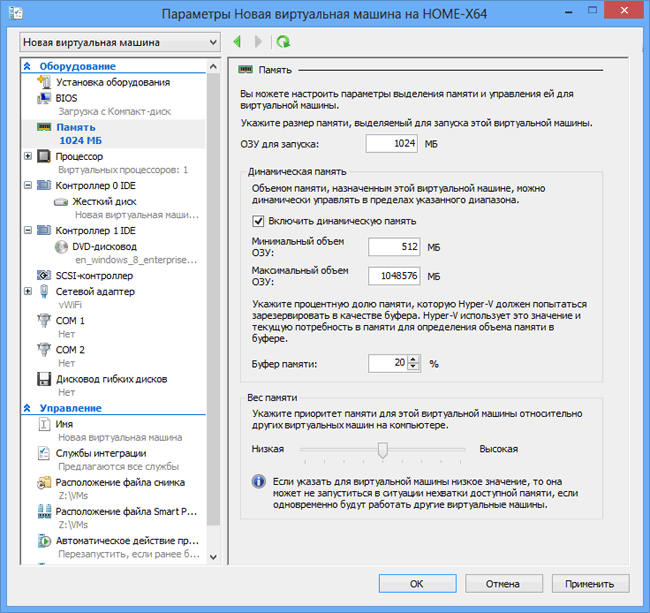Screen dimensions: 650x613
Task: Click the SCSI-контроллер icon
Action: (x=44, y=275)
